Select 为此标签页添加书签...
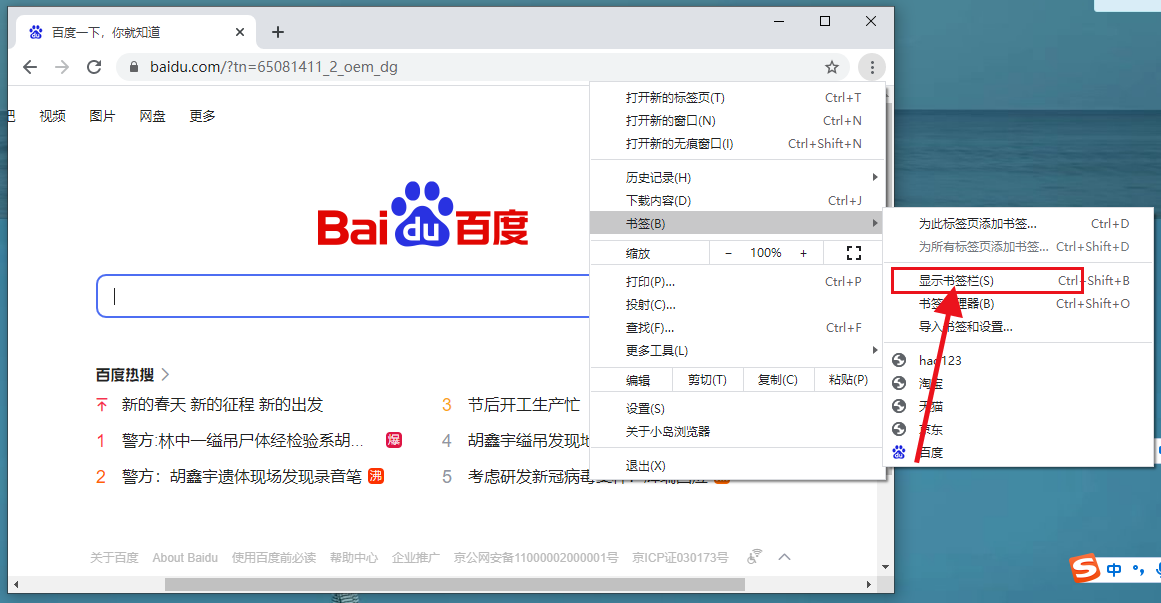This screenshot has height=603, width=1161. tap(1018, 224)
